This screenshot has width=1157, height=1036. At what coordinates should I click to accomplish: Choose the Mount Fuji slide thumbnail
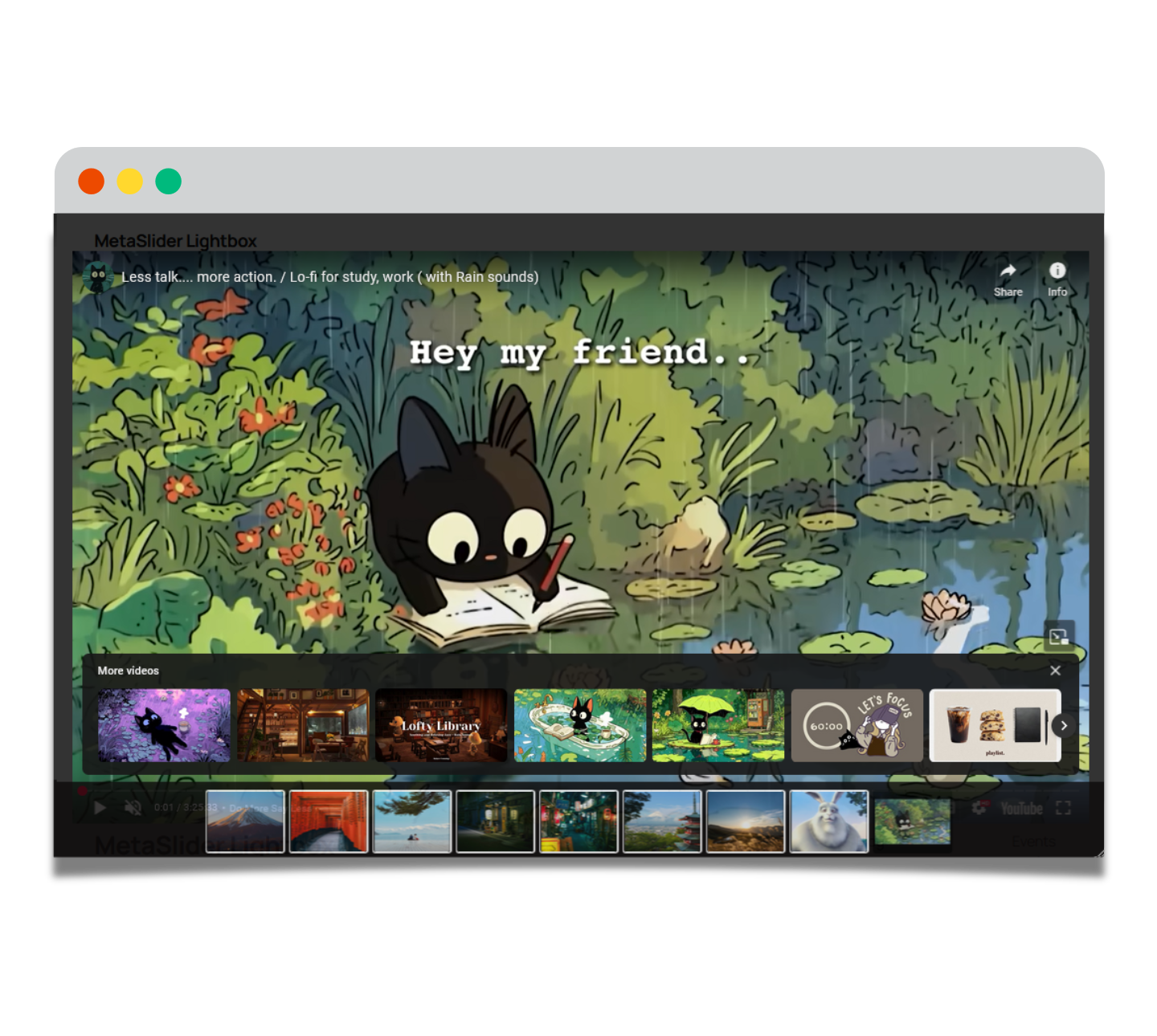click(x=245, y=822)
